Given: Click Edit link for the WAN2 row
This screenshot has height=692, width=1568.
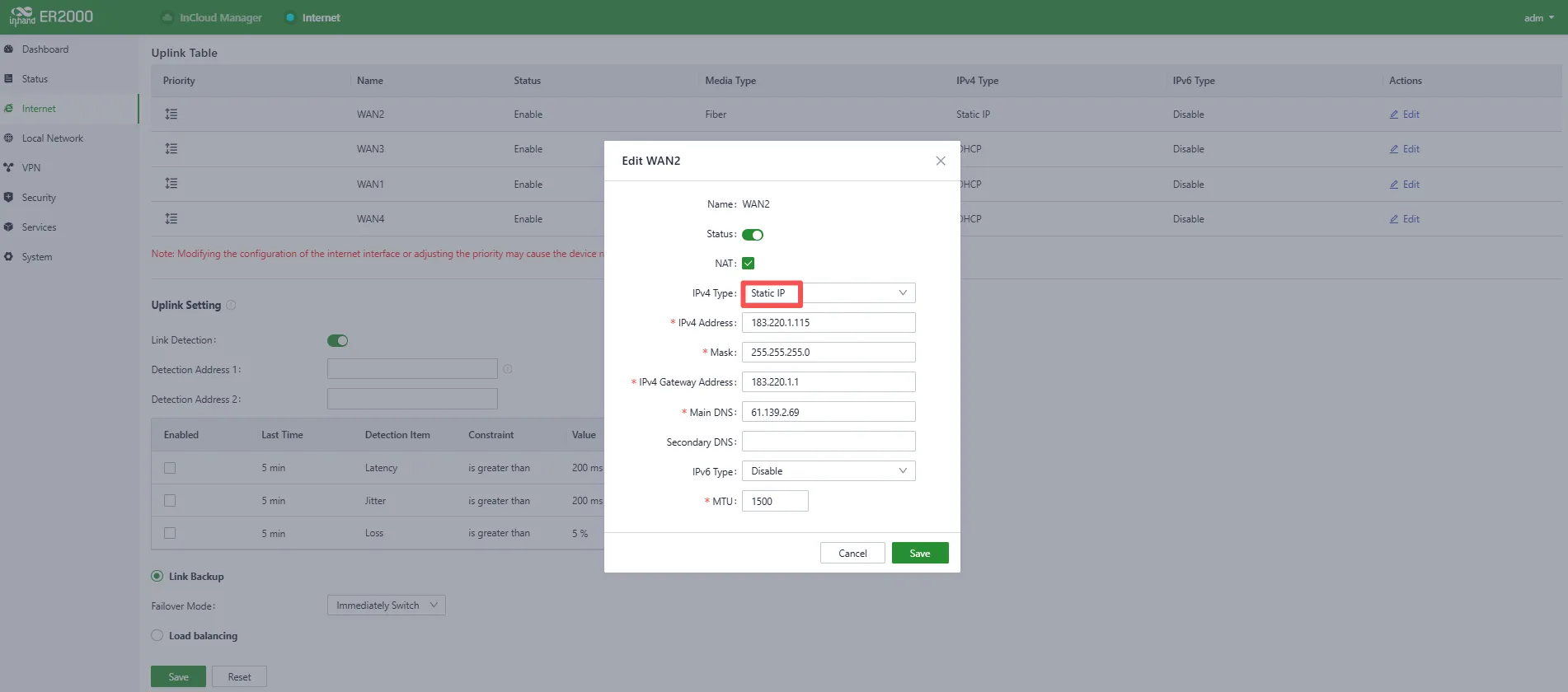Looking at the screenshot, I should pyautogui.click(x=1405, y=115).
